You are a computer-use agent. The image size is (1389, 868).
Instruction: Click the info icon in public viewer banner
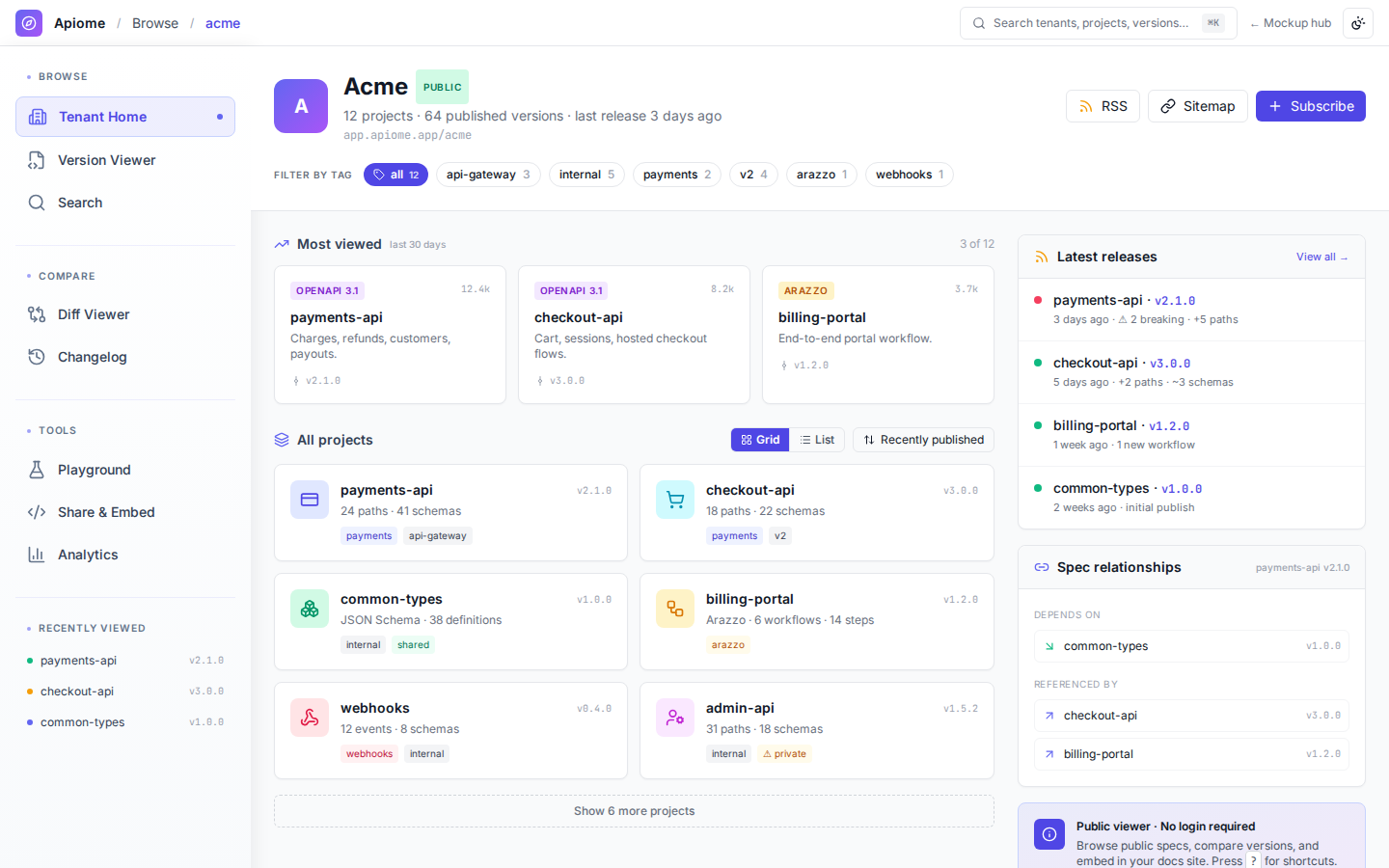[1049, 834]
